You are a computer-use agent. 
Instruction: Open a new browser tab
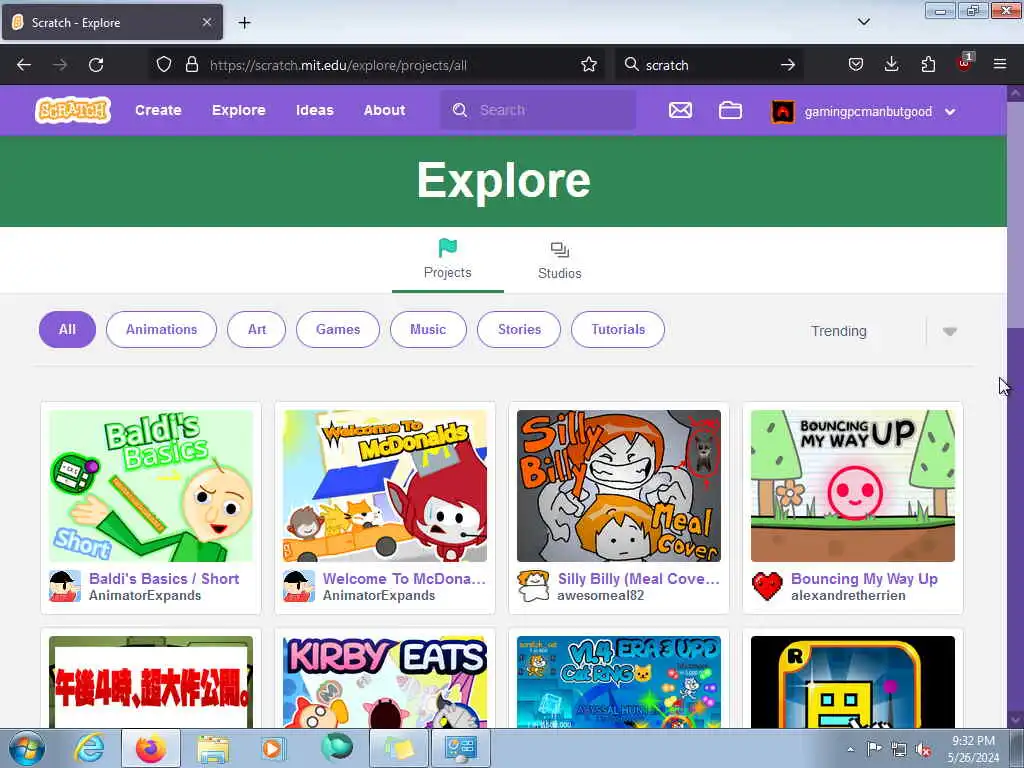coord(244,23)
